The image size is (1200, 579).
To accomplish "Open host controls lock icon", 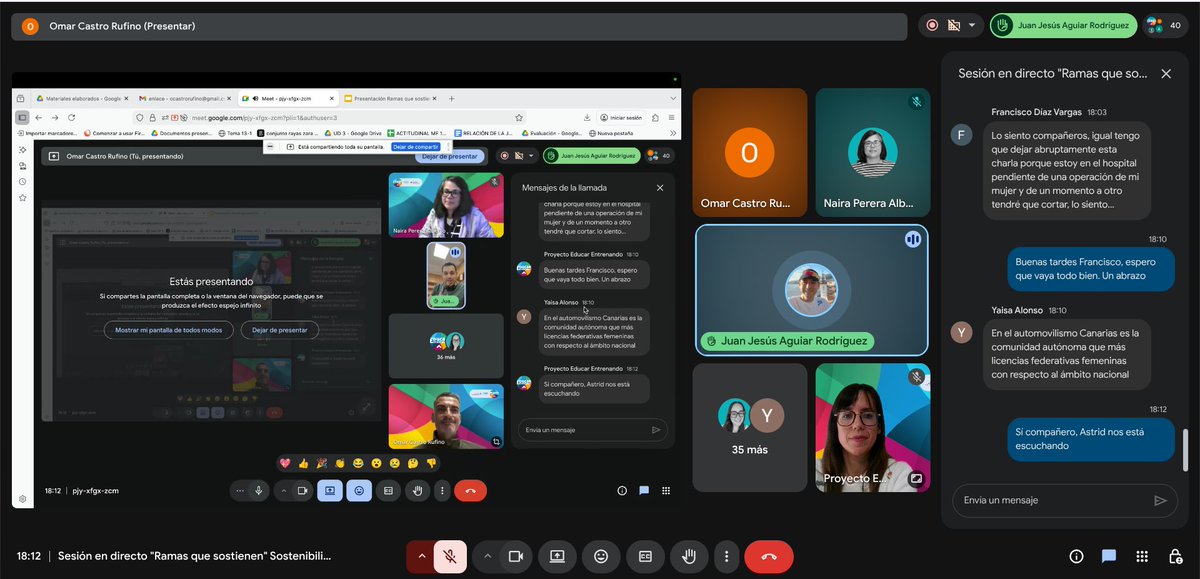I will [1175, 556].
